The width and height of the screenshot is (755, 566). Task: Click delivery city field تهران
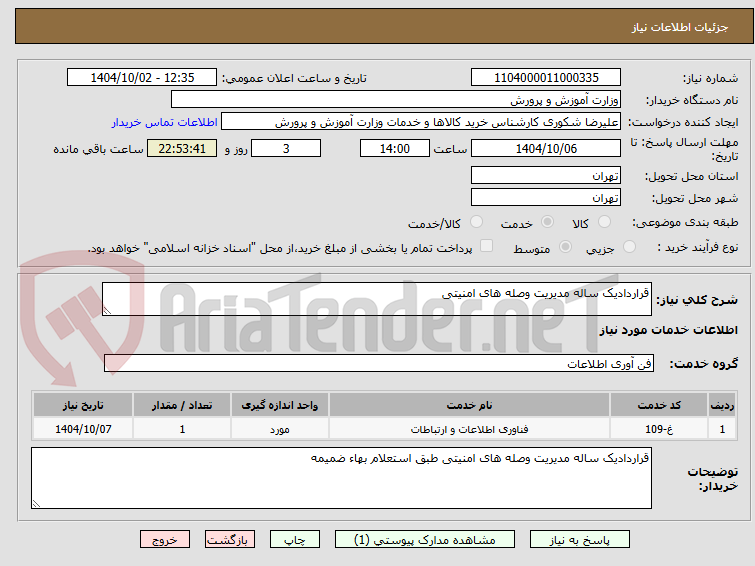[546, 197]
